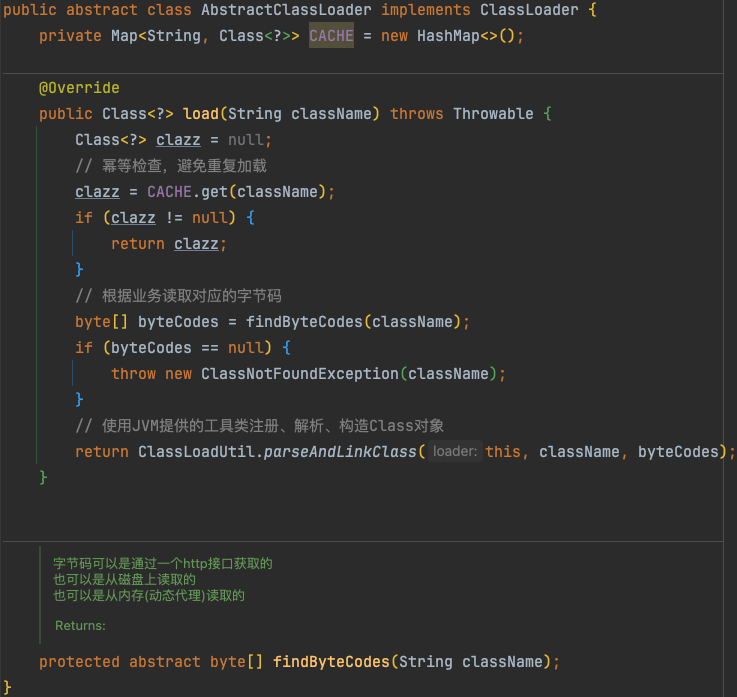Image resolution: width=737 pixels, height=697 pixels.
Task: Click the AbstractClassLoader class name in declaration
Action: (286, 10)
